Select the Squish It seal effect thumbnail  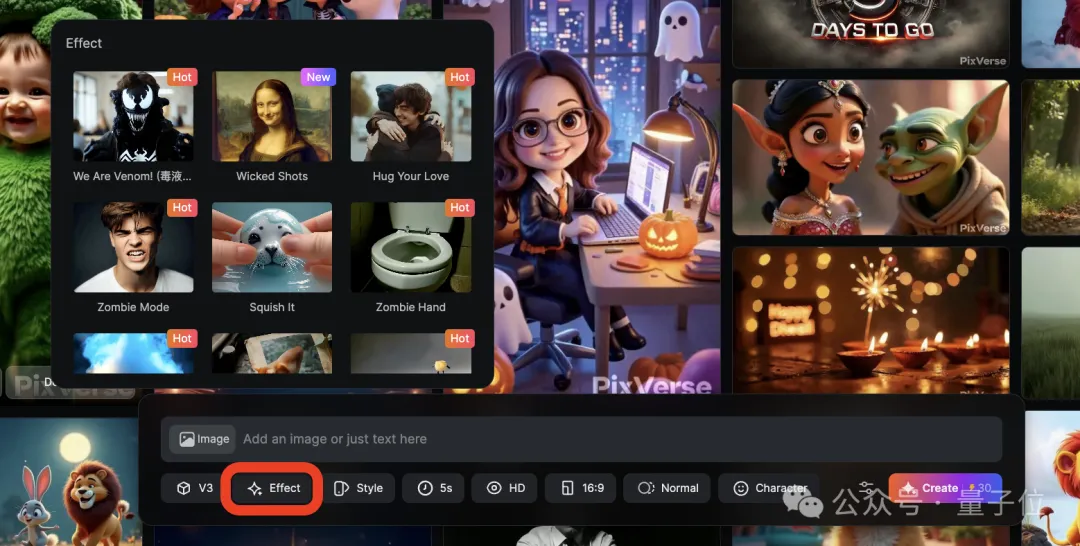click(272, 247)
